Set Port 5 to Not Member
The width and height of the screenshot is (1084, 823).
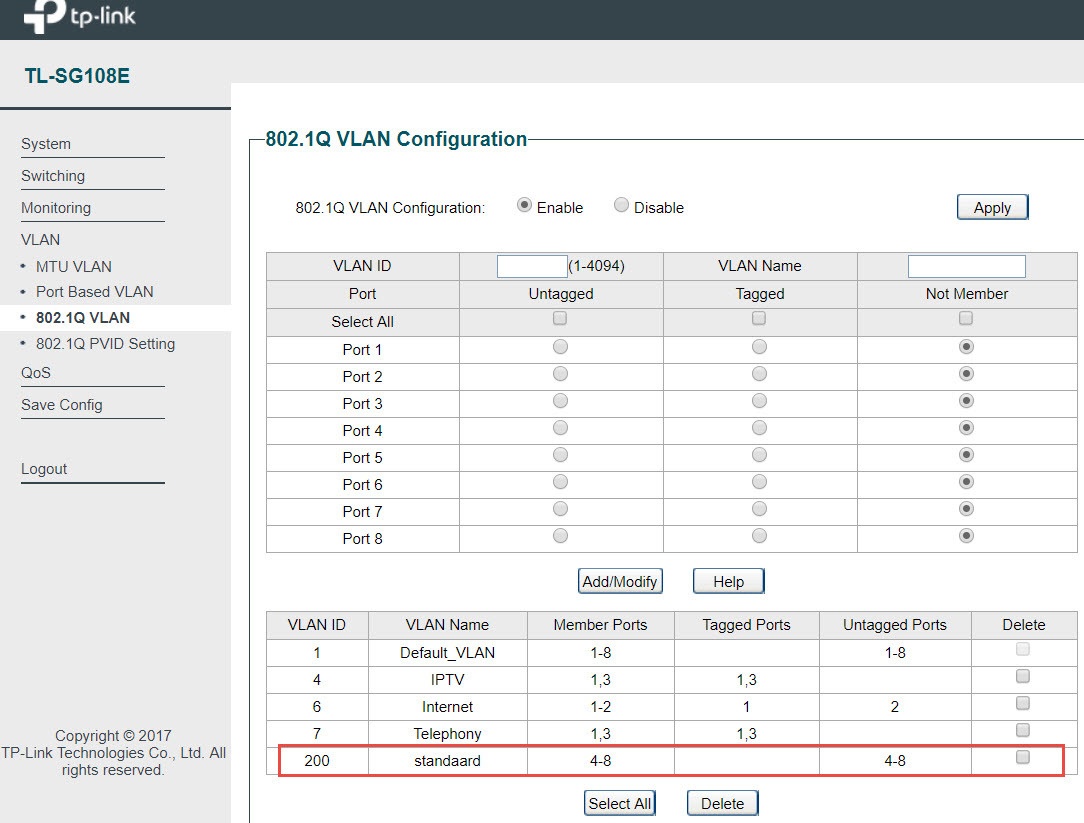point(966,455)
